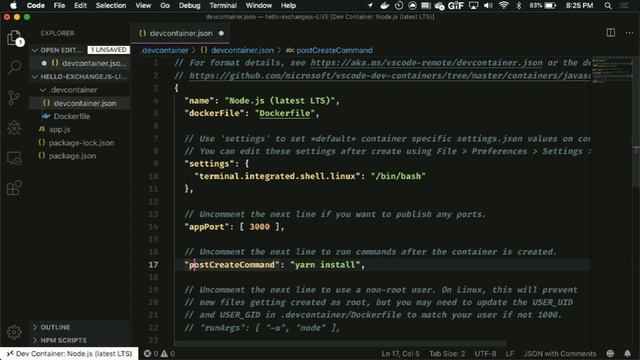Click Ln 17, Col 5 cursor position
Viewport: 640px width, 360px height.
(x=400, y=353)
